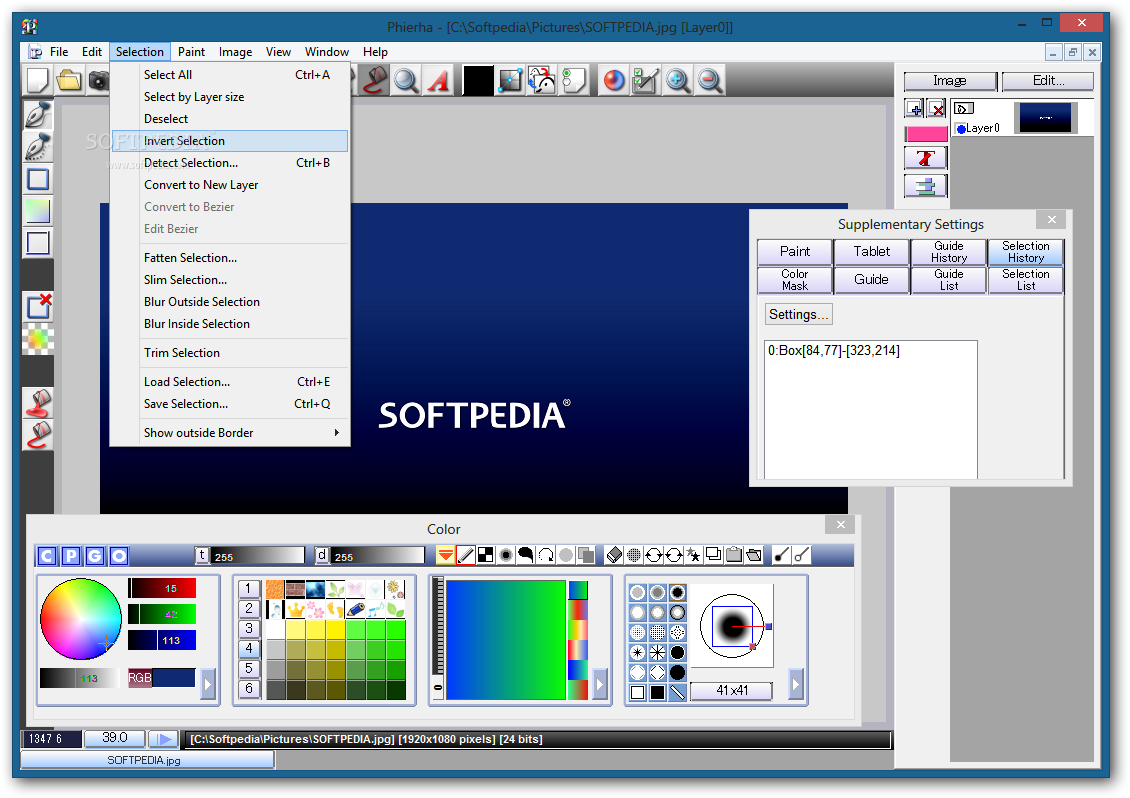Click the SOFTPEDIA.jpg document tab
Screen dimensions: 1130x798
pos(147,760)
